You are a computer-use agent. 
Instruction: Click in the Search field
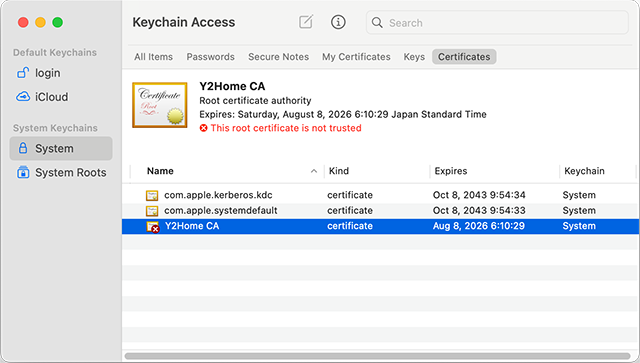(x=497, y=22)
